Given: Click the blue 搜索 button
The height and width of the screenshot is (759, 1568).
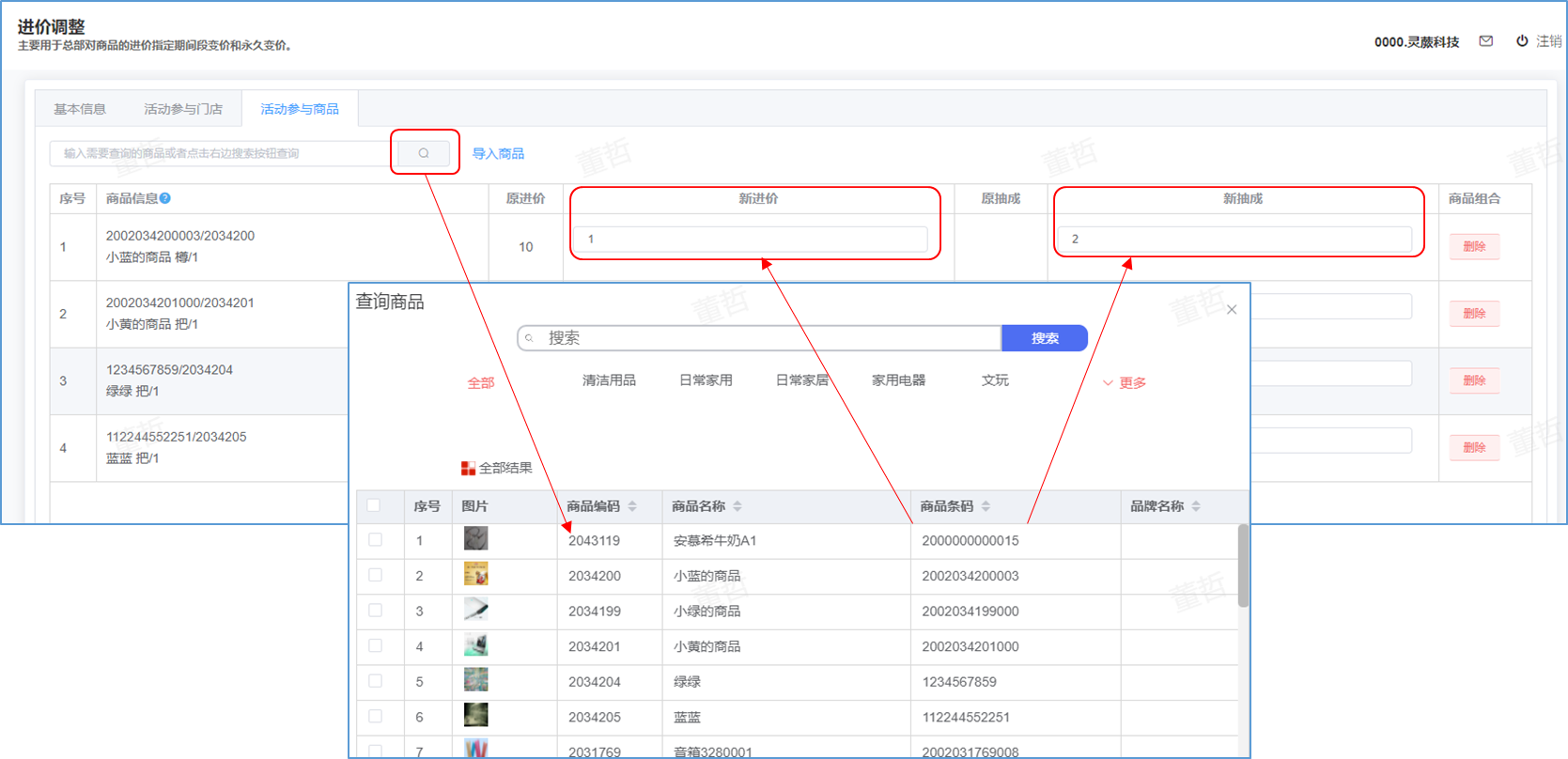Looking at the screenshot, I should click(1045, 338).
